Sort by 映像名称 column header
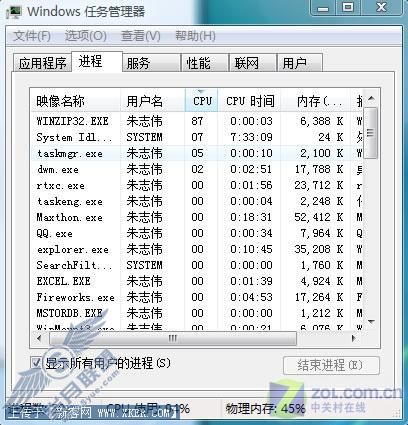The image size is (408, 425). [x=75, y=101]
